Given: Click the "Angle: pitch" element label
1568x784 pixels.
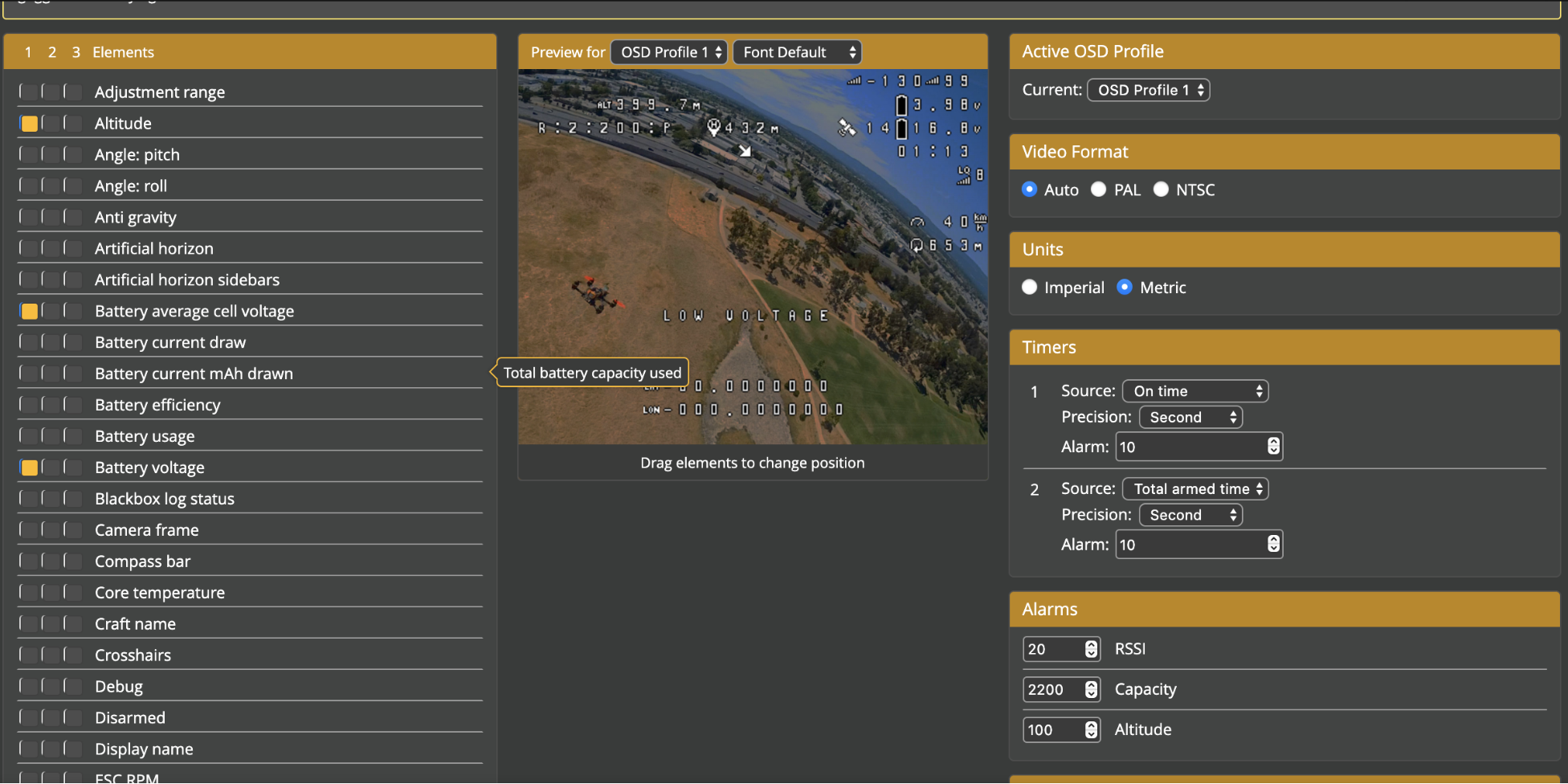Looking at the screenshot, I should point(137,155).
